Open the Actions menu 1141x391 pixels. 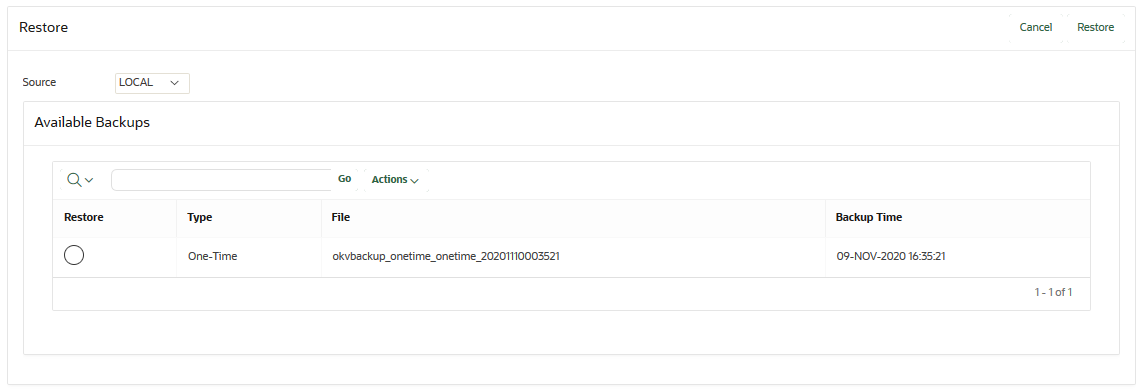pyautogui.click(x=395, y=180)
